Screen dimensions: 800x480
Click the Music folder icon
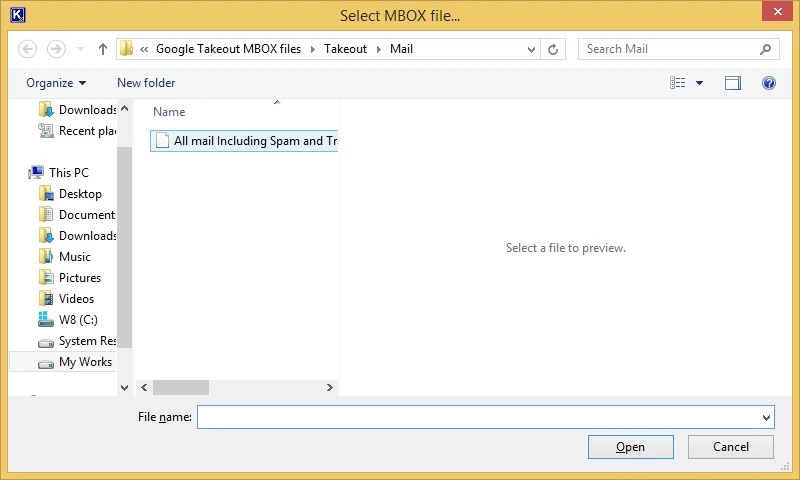(x=46, y=257)
